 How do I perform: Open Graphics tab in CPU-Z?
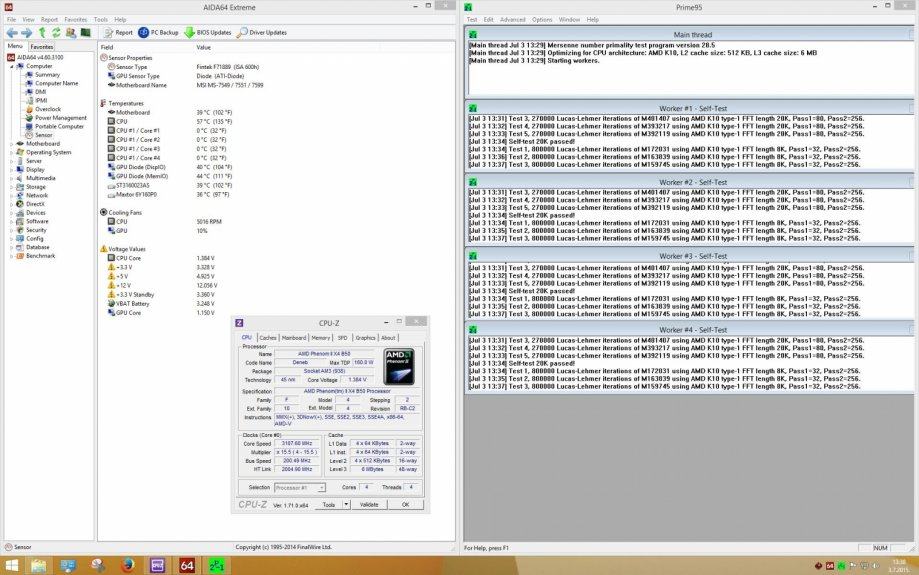tap(365, 338)
